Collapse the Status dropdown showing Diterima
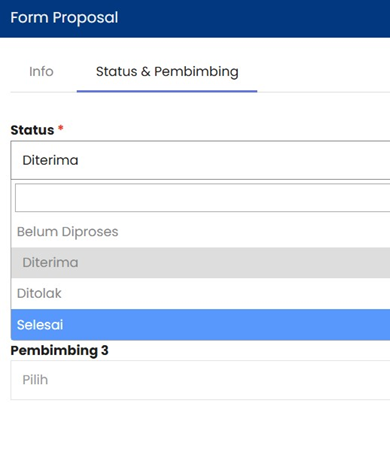 [x=200, y=160]
